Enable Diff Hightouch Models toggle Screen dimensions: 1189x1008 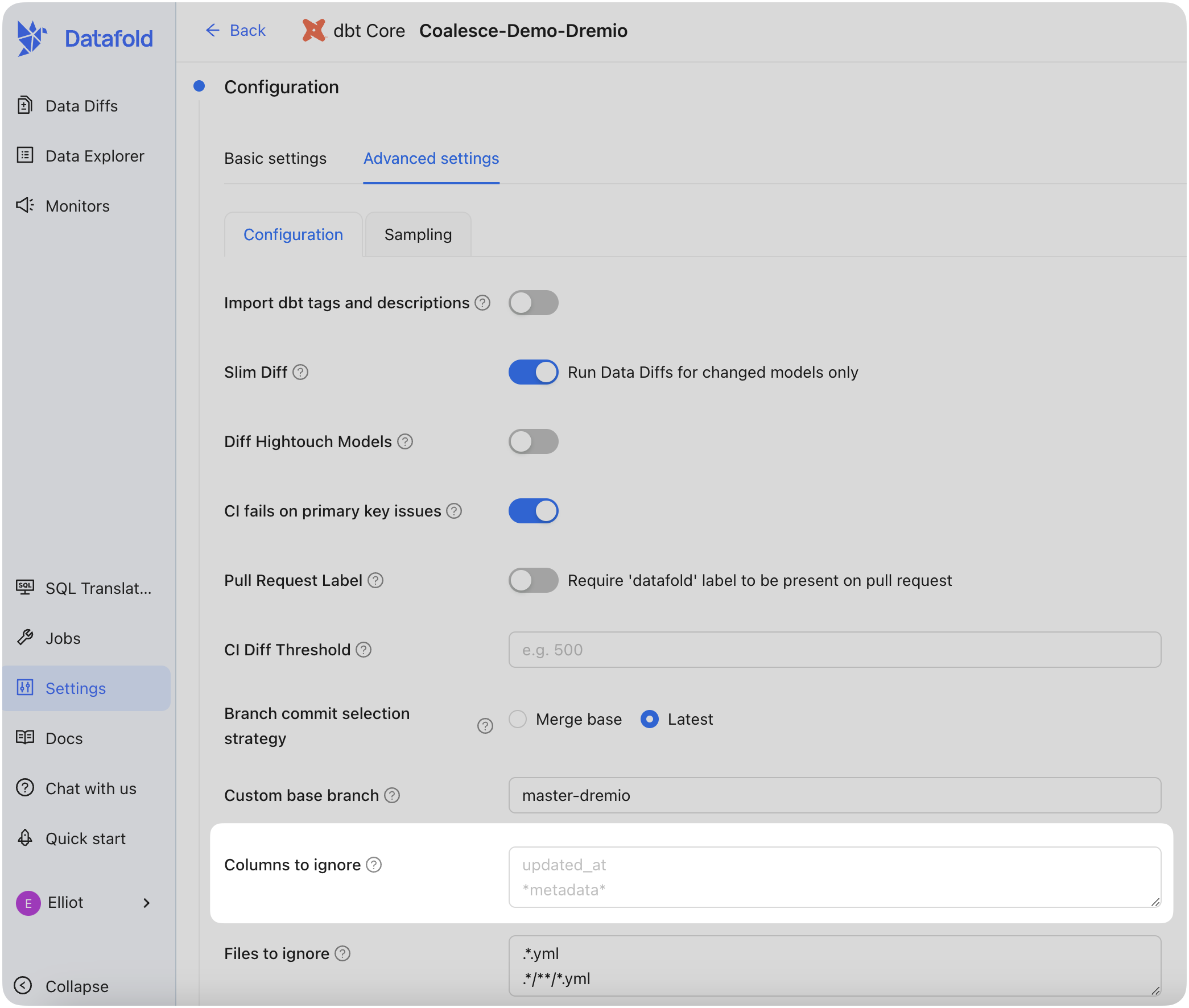534,442
